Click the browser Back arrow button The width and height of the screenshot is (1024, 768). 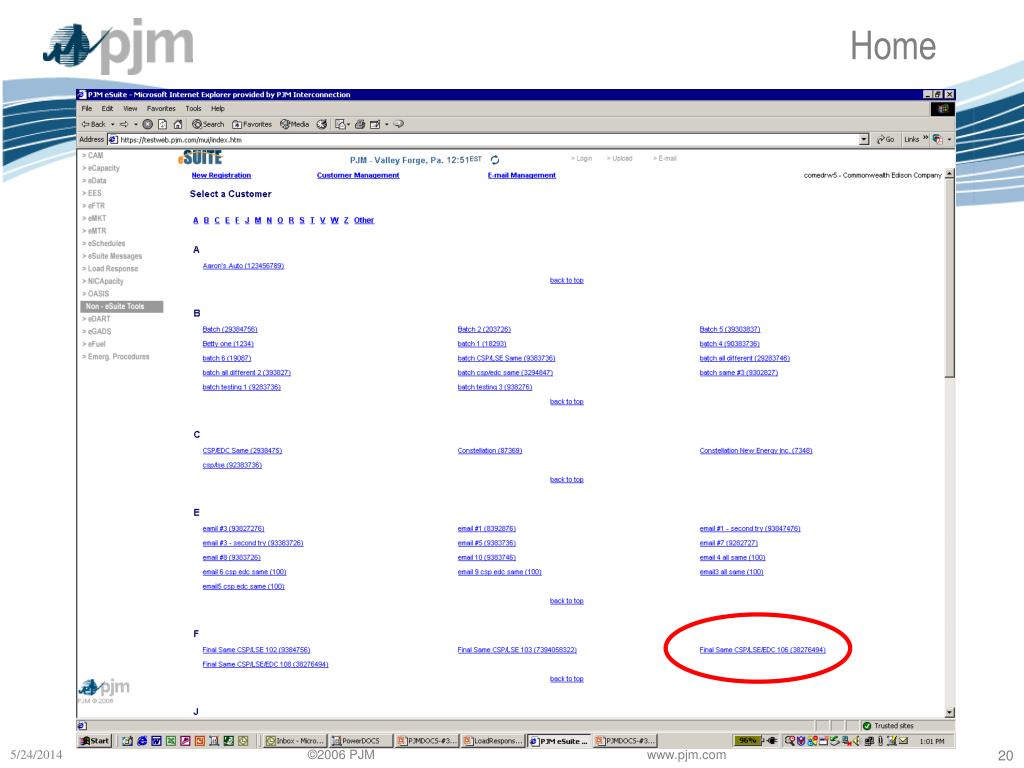pyautogui.click(x=93, y=124)
